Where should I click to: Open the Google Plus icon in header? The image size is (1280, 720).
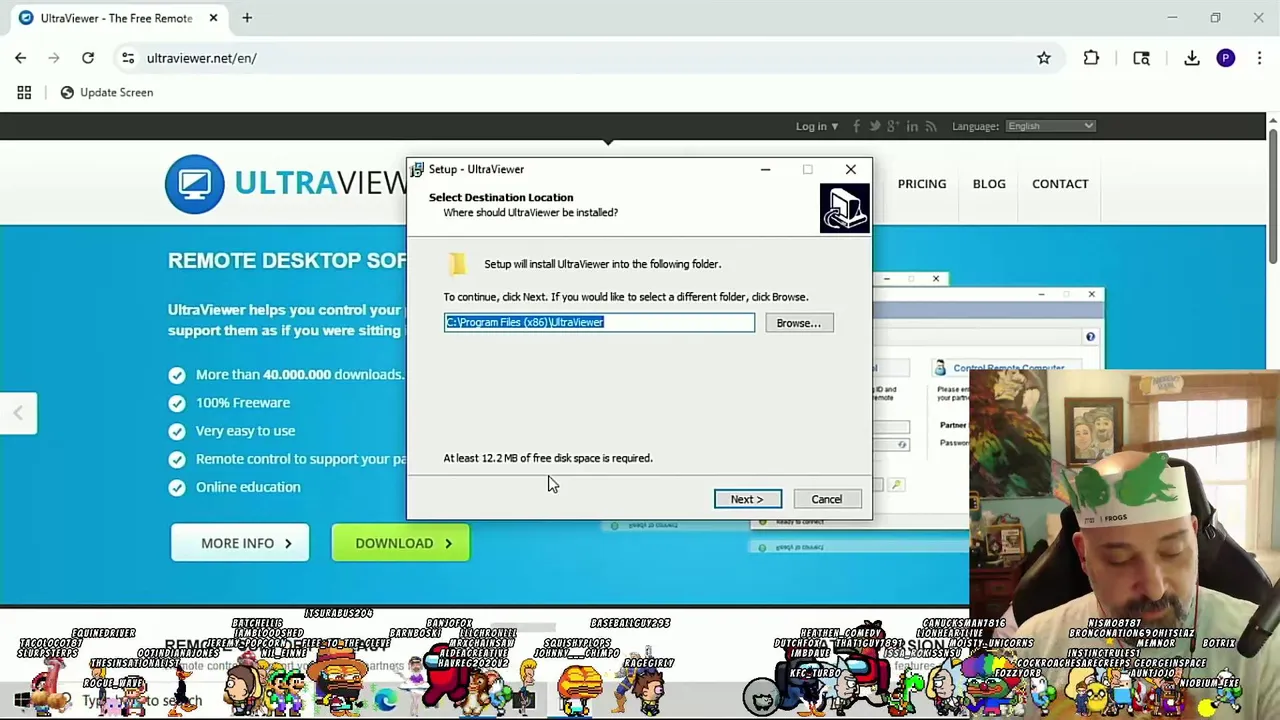[x=893, y=126]
